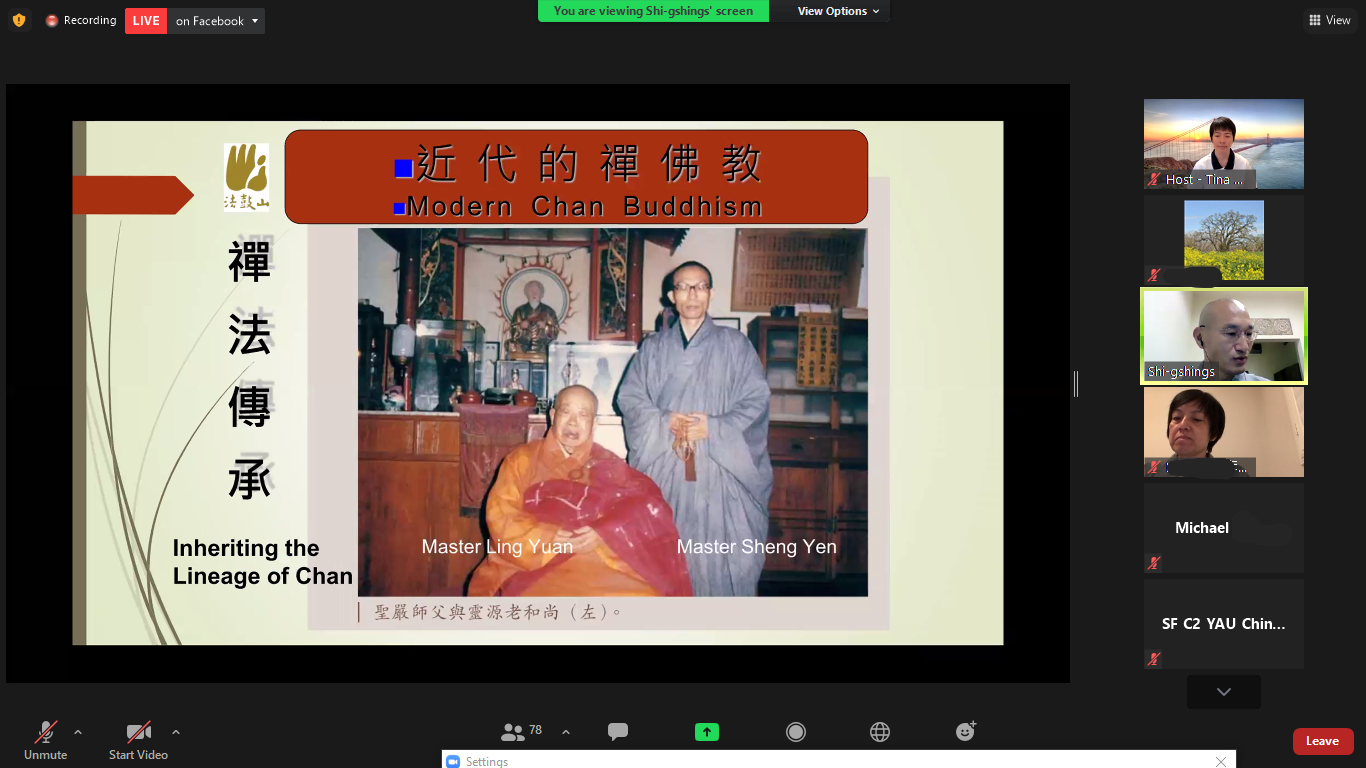Viewport: 1366px width, 768px height.
Task: Click the Dharma Drum Mountain logo on slide
Action: tap(246, 177)
